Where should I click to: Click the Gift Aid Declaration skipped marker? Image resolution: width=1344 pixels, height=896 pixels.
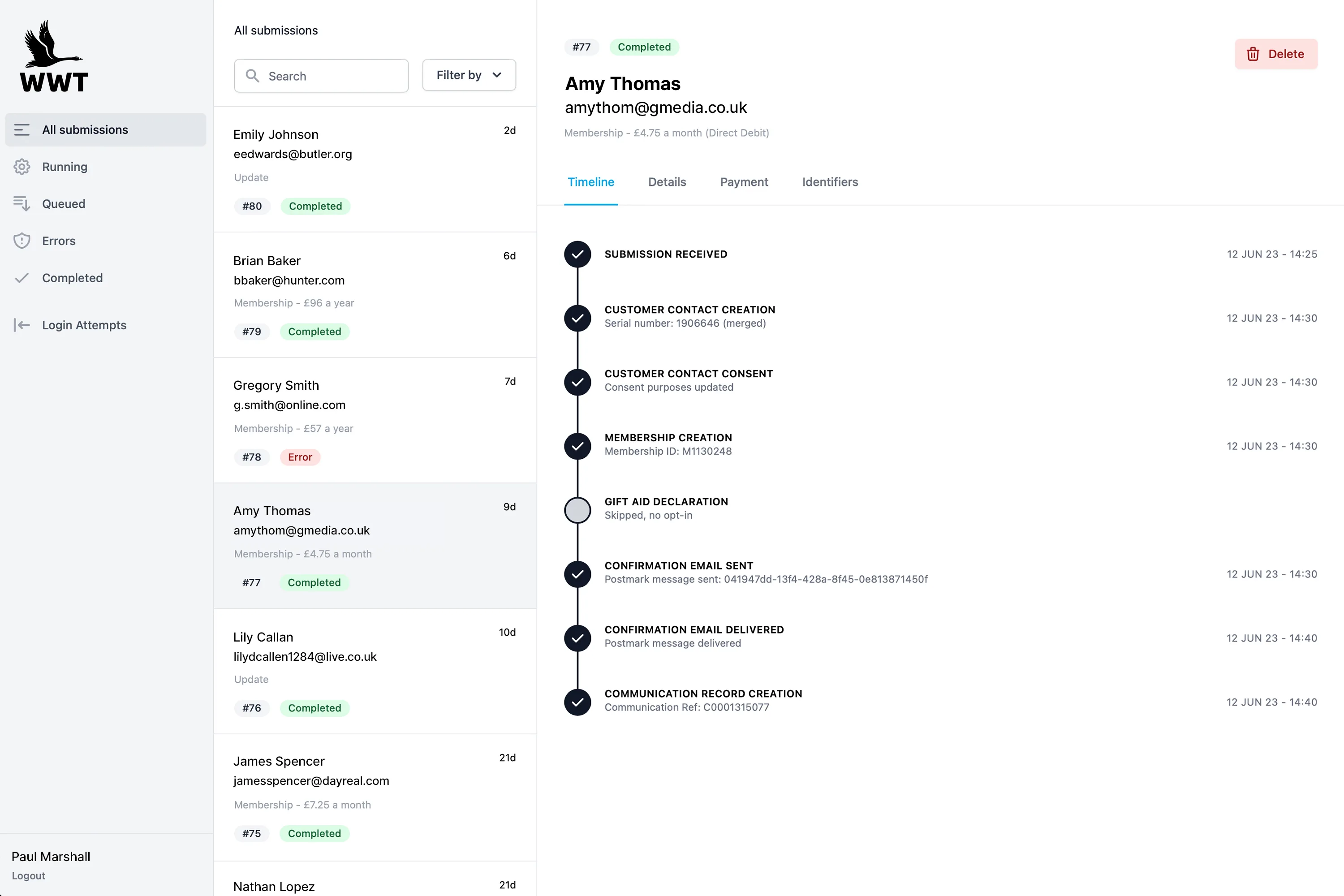[x=578, y=510]
